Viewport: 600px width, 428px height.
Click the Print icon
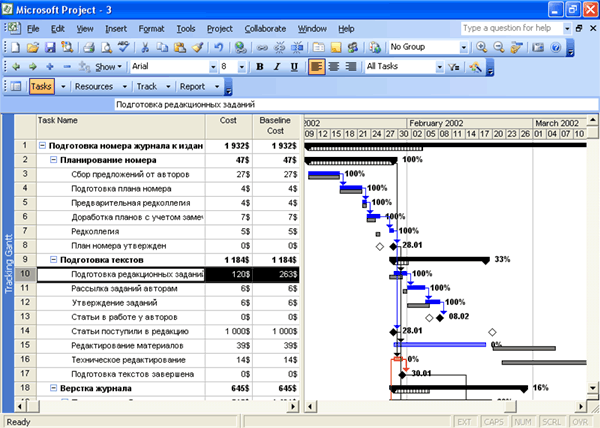[87, 47]
